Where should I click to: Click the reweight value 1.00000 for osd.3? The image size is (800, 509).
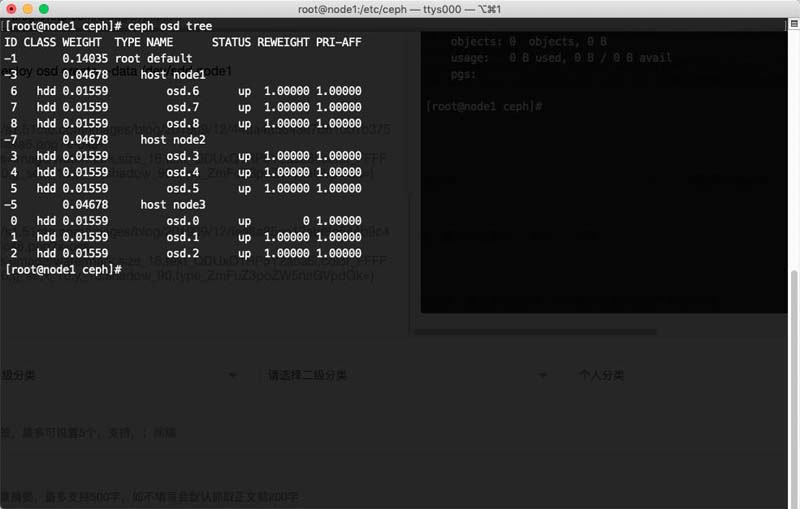coord(286,156)
